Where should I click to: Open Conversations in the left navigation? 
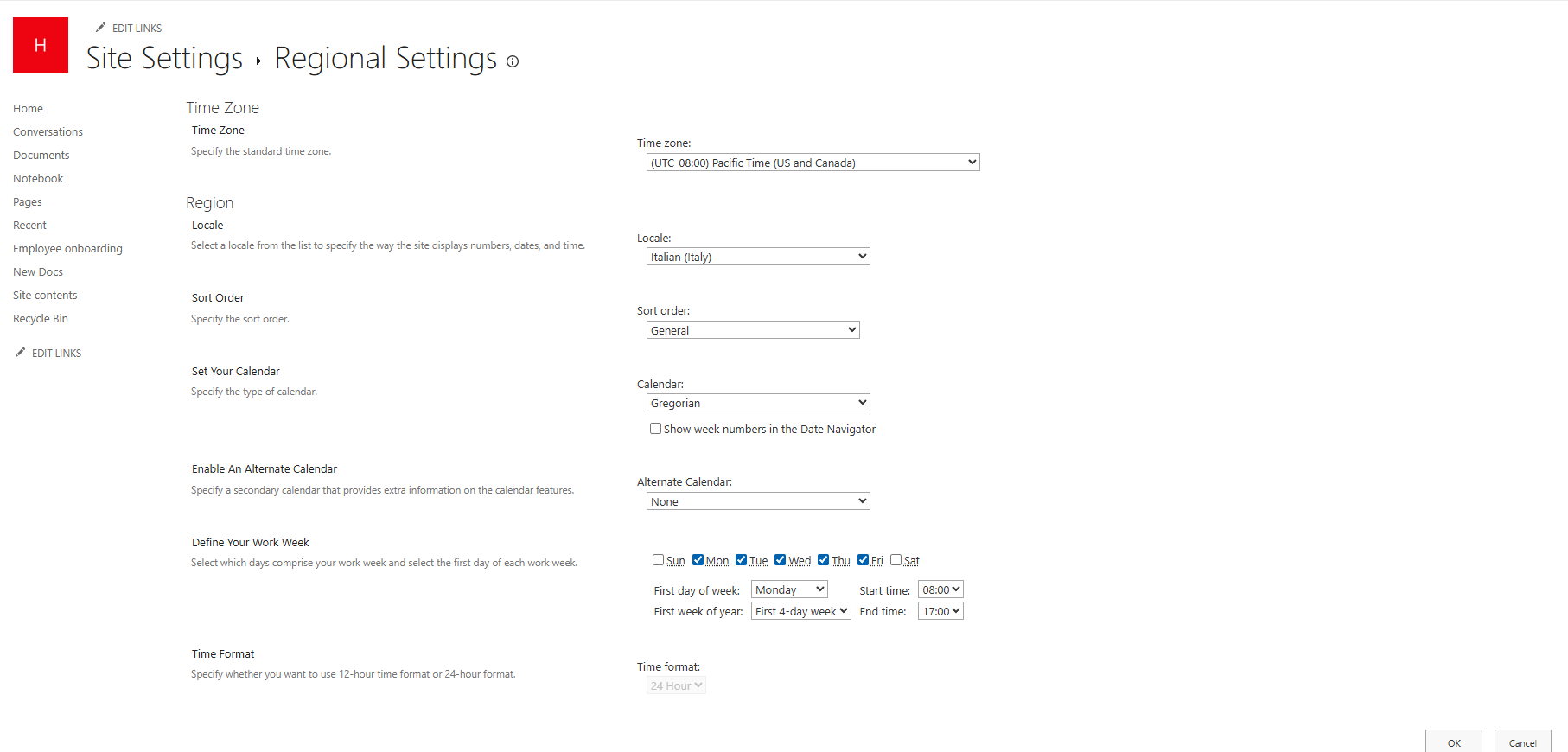point(48,132)
